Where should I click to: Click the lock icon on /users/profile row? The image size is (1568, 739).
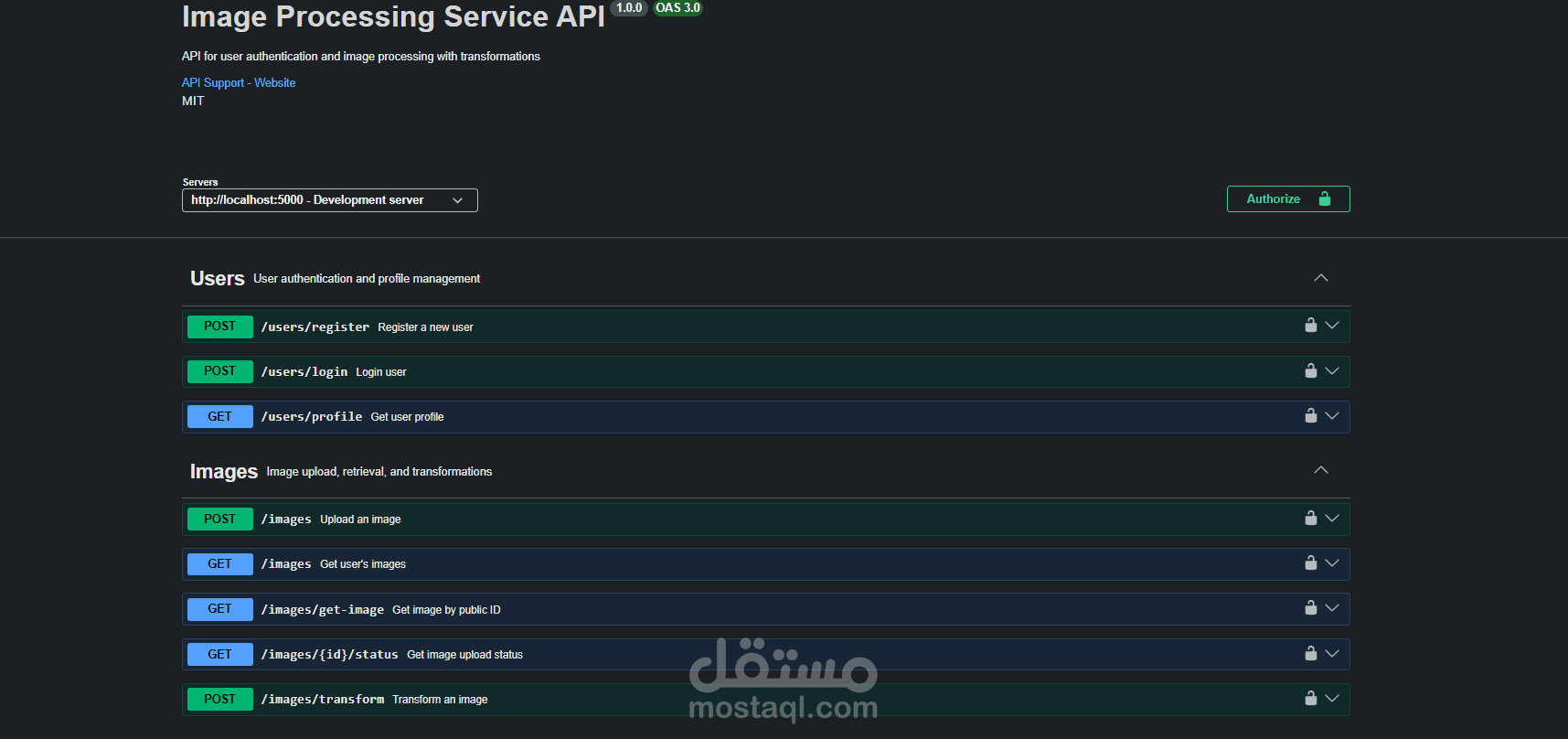(1310, 415)
